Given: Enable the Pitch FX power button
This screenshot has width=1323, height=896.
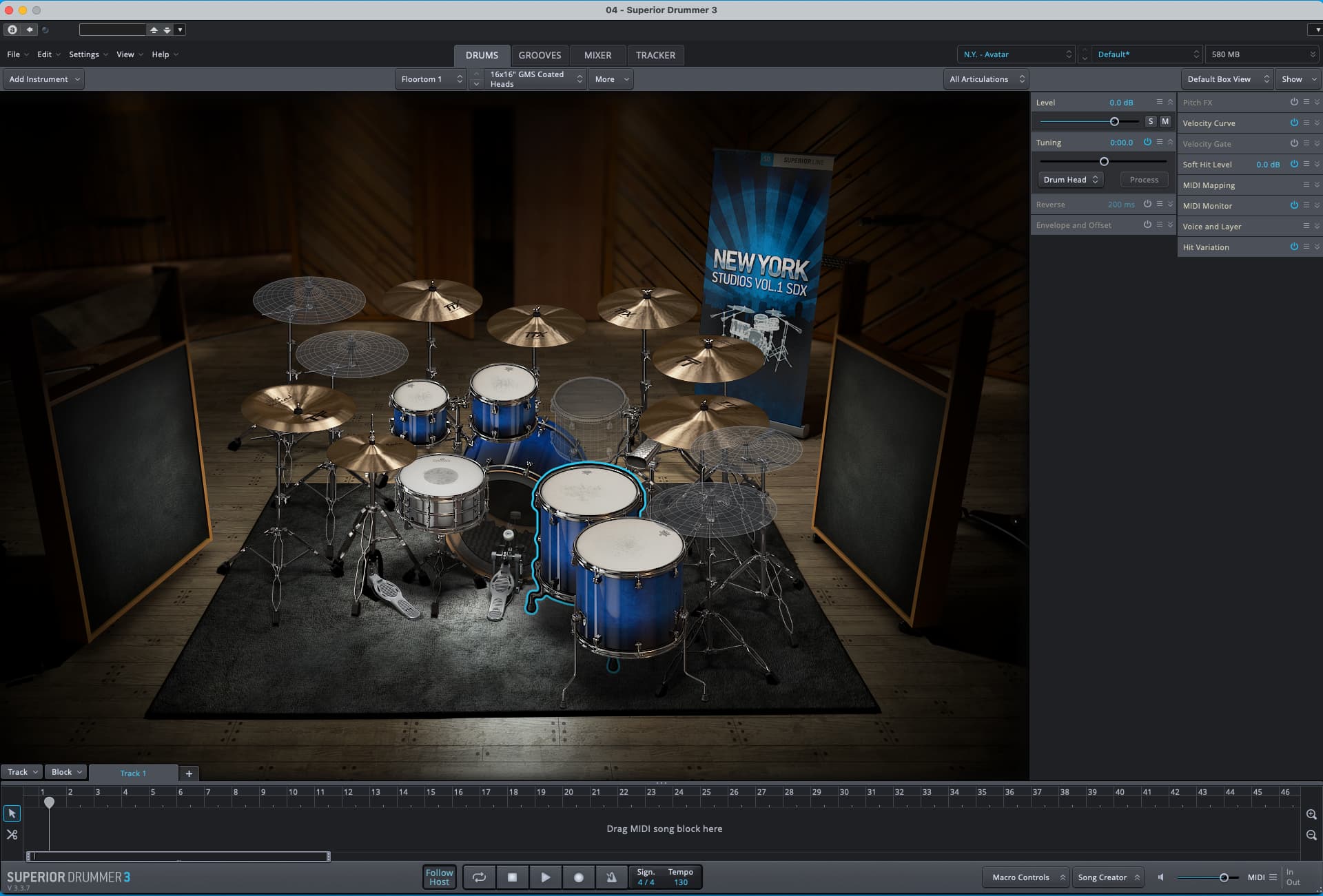Looking at the screenshot, I should 1293,102.
